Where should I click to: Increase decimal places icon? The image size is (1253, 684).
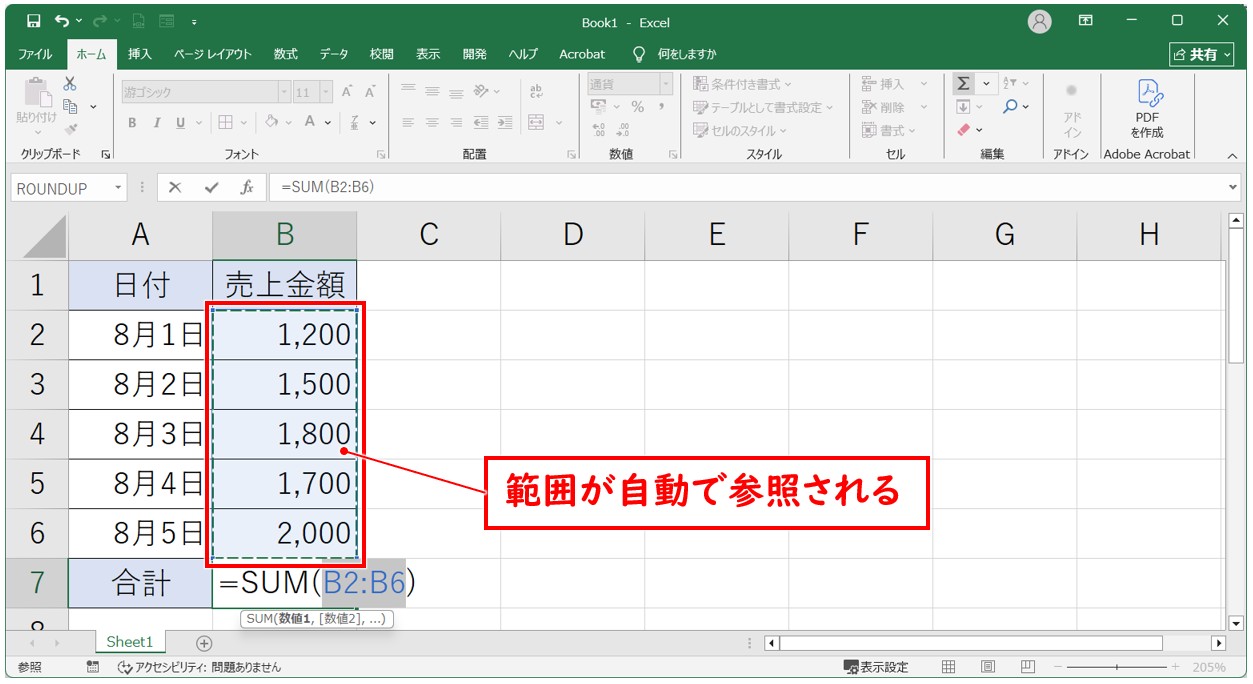[599, 130]
